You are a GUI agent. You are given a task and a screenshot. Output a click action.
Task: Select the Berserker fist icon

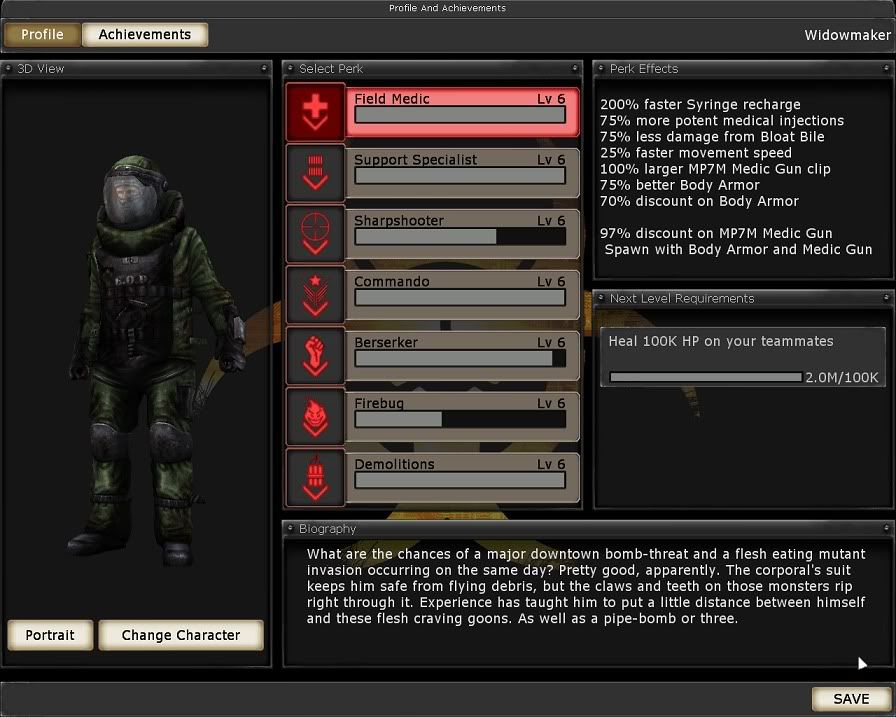click(315, 355)
